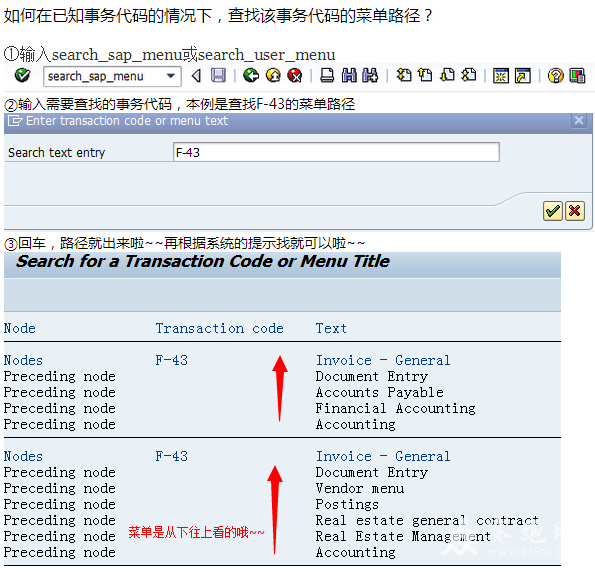Viewport: 595px width, 572px height.
Task: Click the second Document Entry row
Action: pyautogui.click(x=372, y=472)
